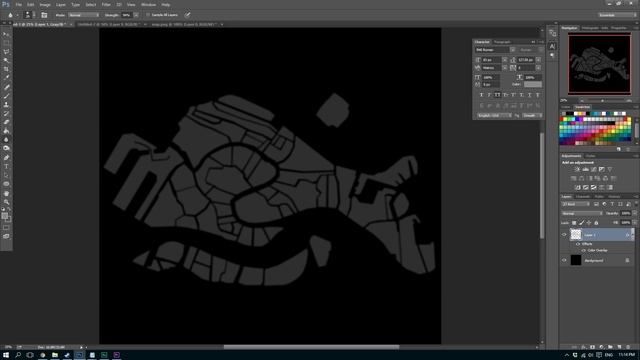Select the Zoom tool
The width and height of the screenshot is (640, 360).
(6, 202)
